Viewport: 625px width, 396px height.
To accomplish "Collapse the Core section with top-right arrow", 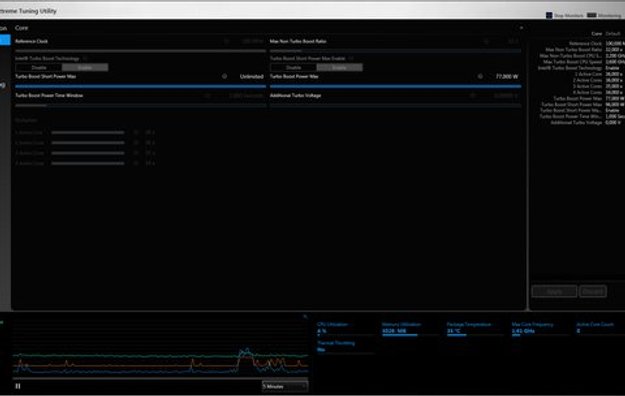I will tap(521, 28).
